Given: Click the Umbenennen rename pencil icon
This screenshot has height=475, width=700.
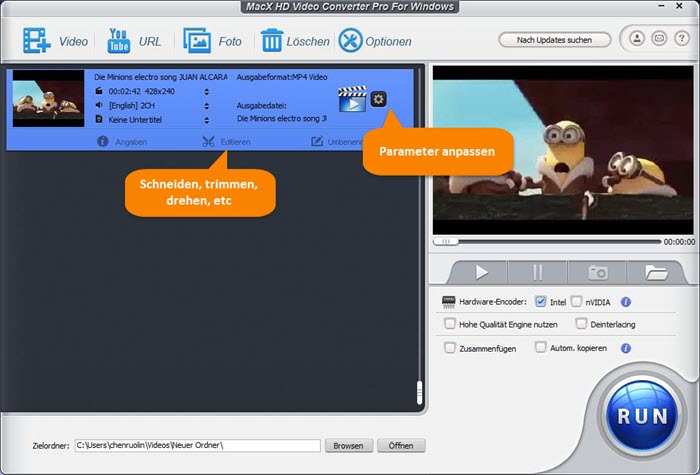Looking at the screenshot, I should coord(317,142).
